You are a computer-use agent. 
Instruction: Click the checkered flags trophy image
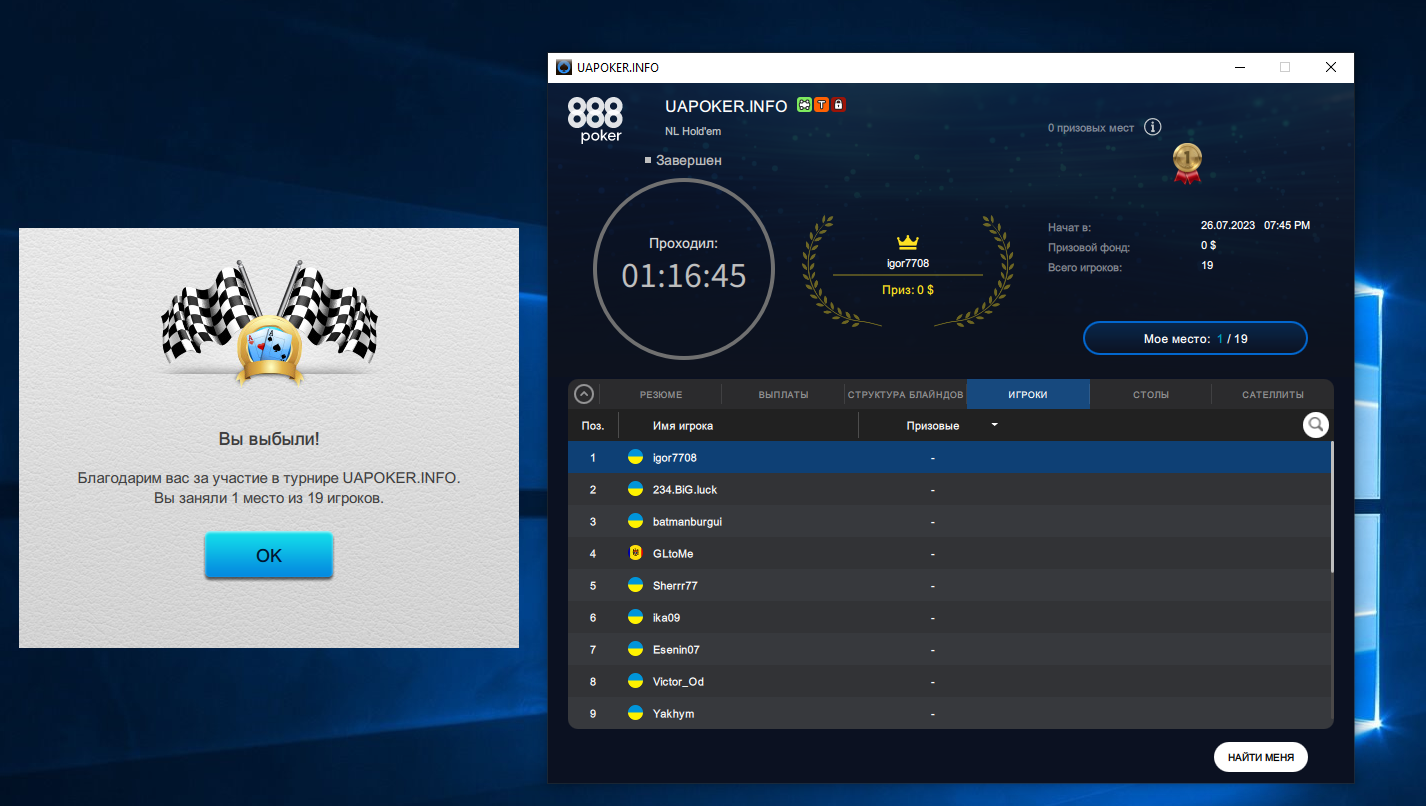tap(268, 322)
